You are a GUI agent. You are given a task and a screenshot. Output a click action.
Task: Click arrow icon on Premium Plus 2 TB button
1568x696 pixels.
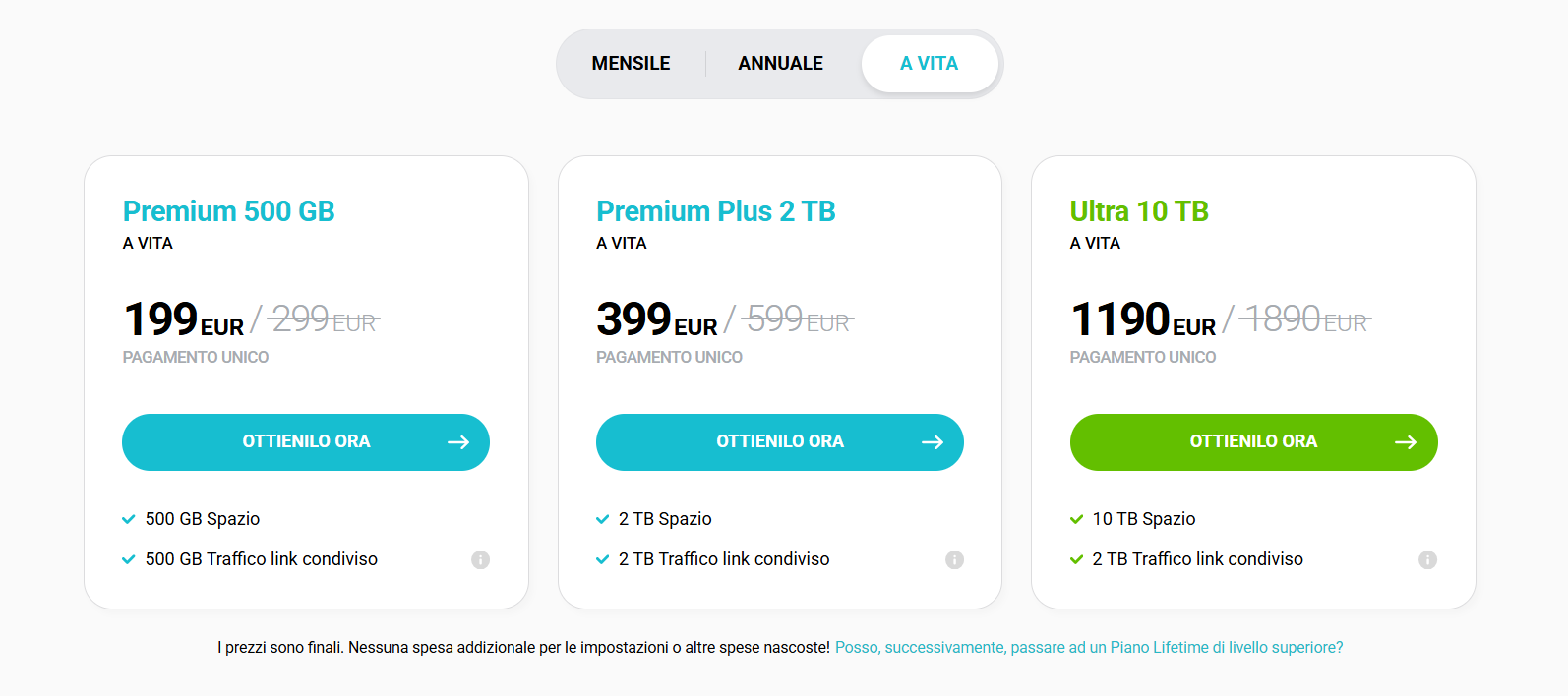[933, 442]
